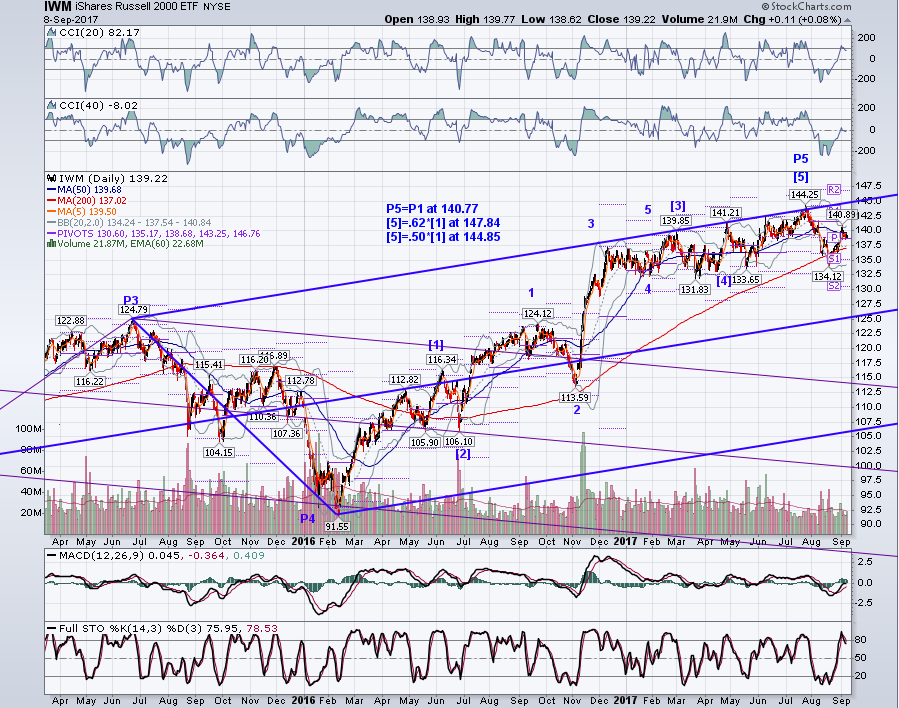The image size is (899, 708).
Task: Click the orange MA(5) legend line marker
Action: 52,212
